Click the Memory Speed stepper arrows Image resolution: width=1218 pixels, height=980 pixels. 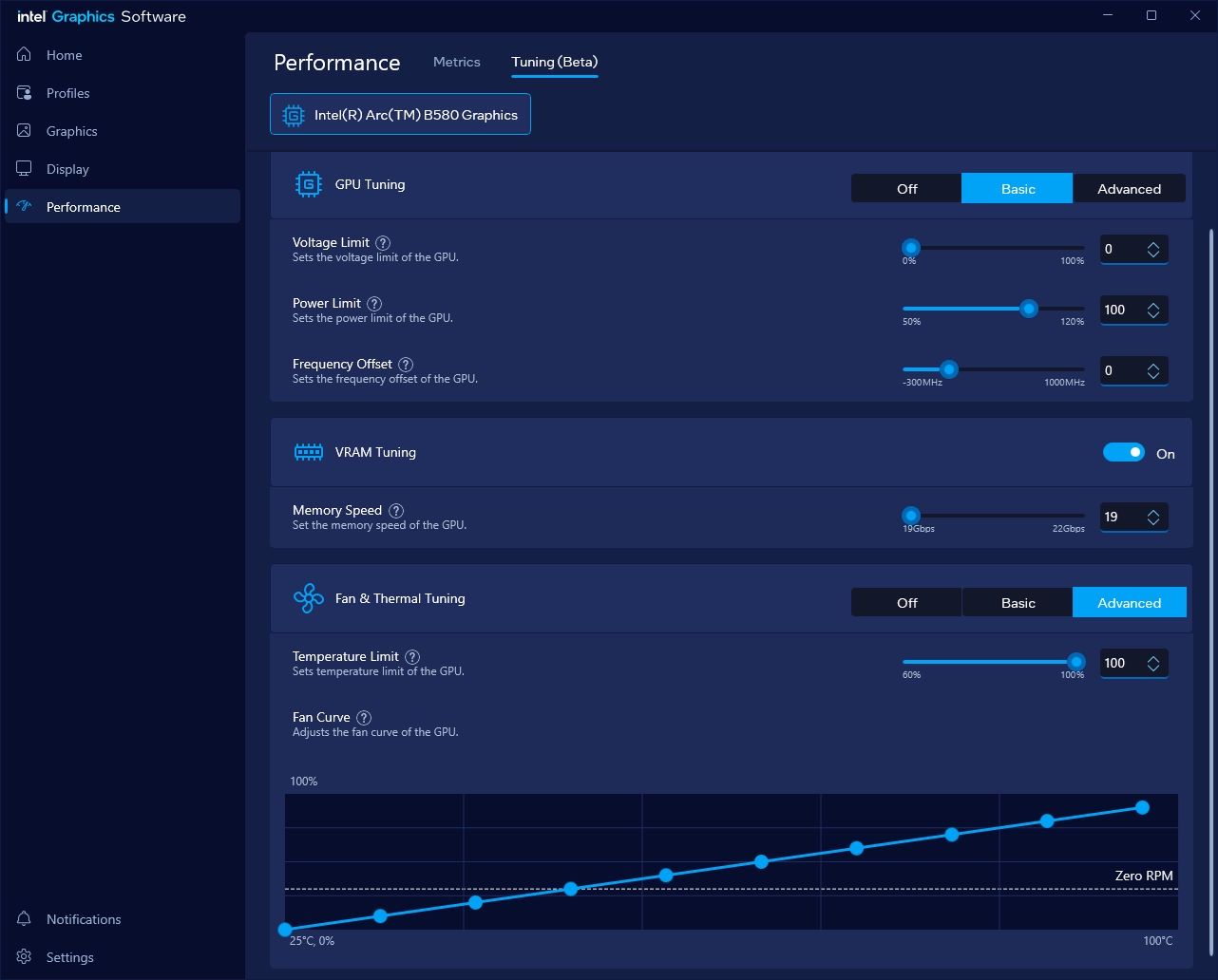(1153, 518)
